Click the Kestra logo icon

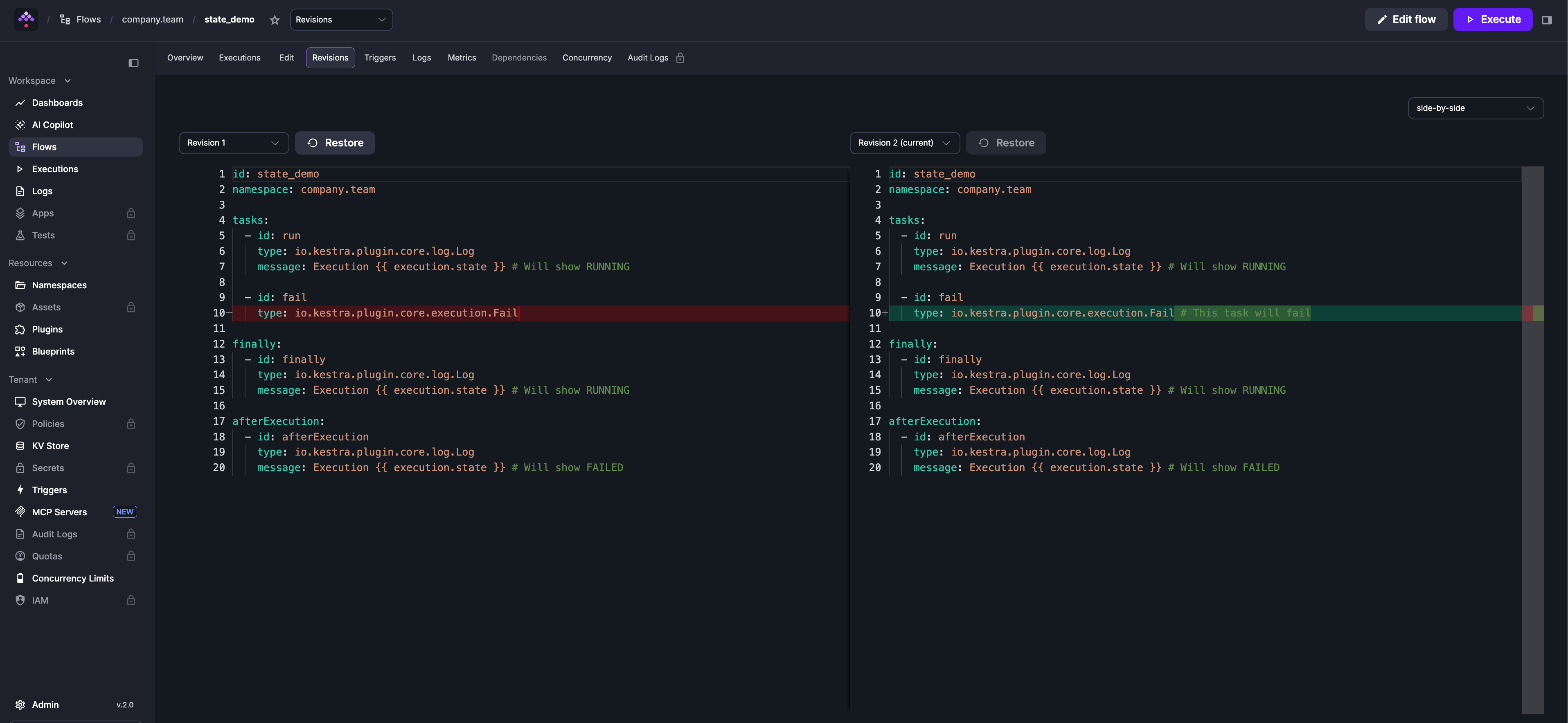[x=26, y=20]
